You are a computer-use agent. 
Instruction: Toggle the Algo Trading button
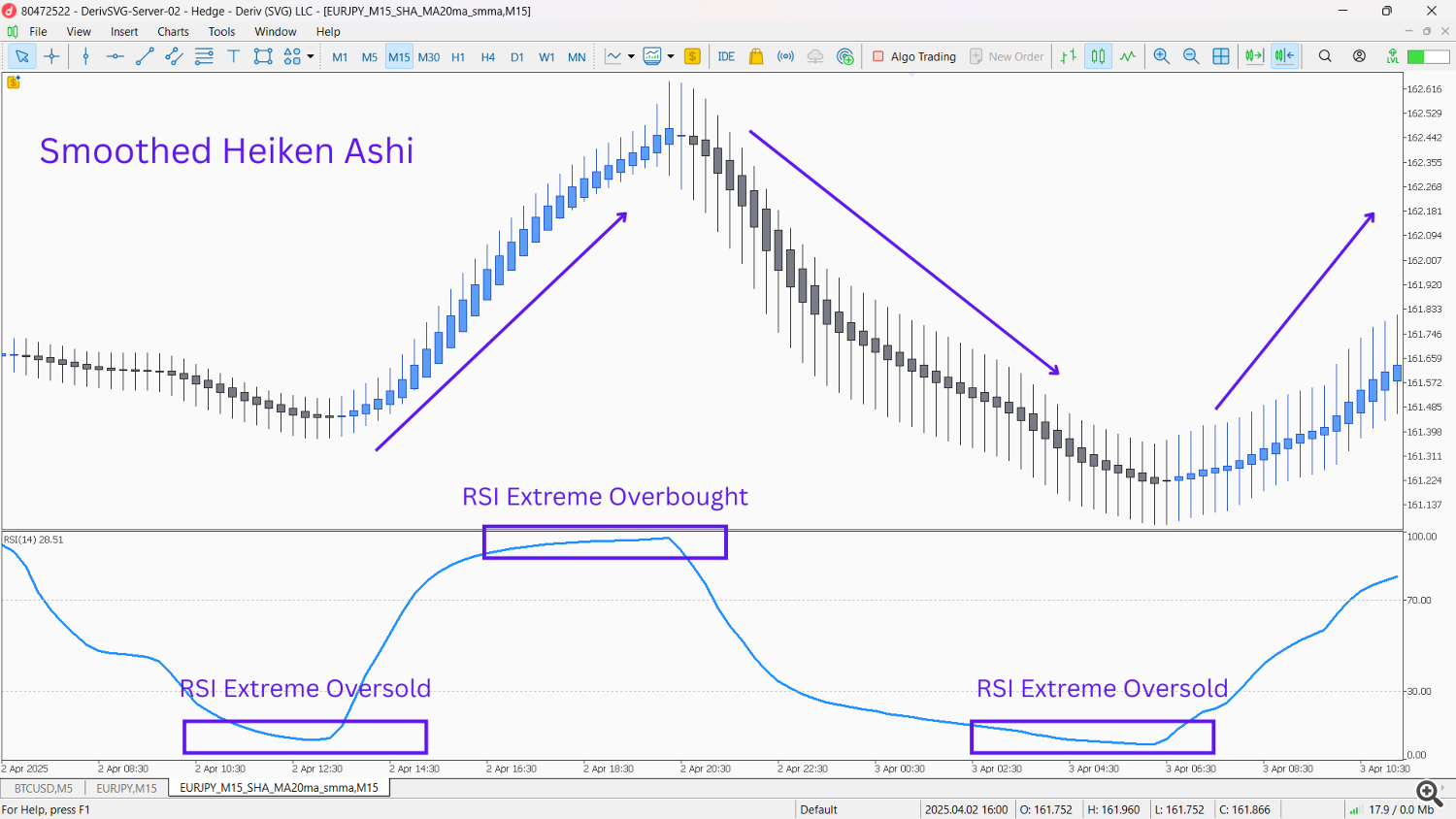point(914,56)
